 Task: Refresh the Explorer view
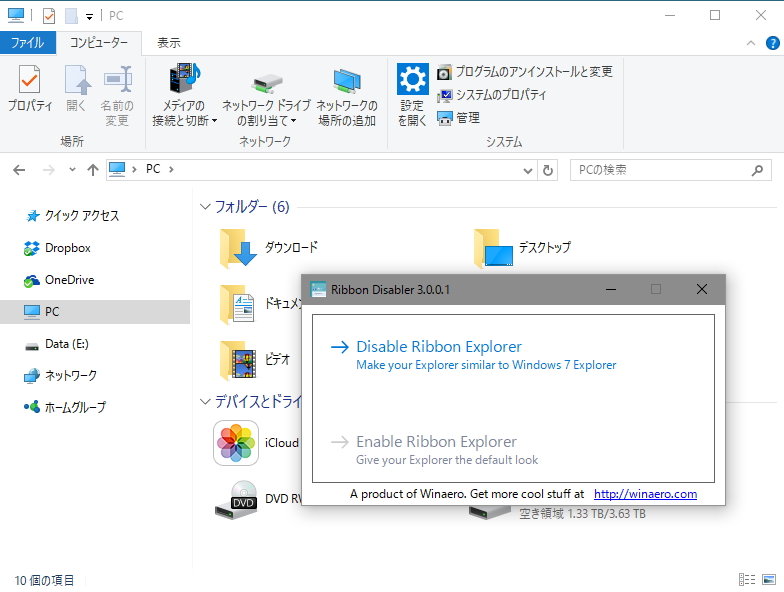548,170
